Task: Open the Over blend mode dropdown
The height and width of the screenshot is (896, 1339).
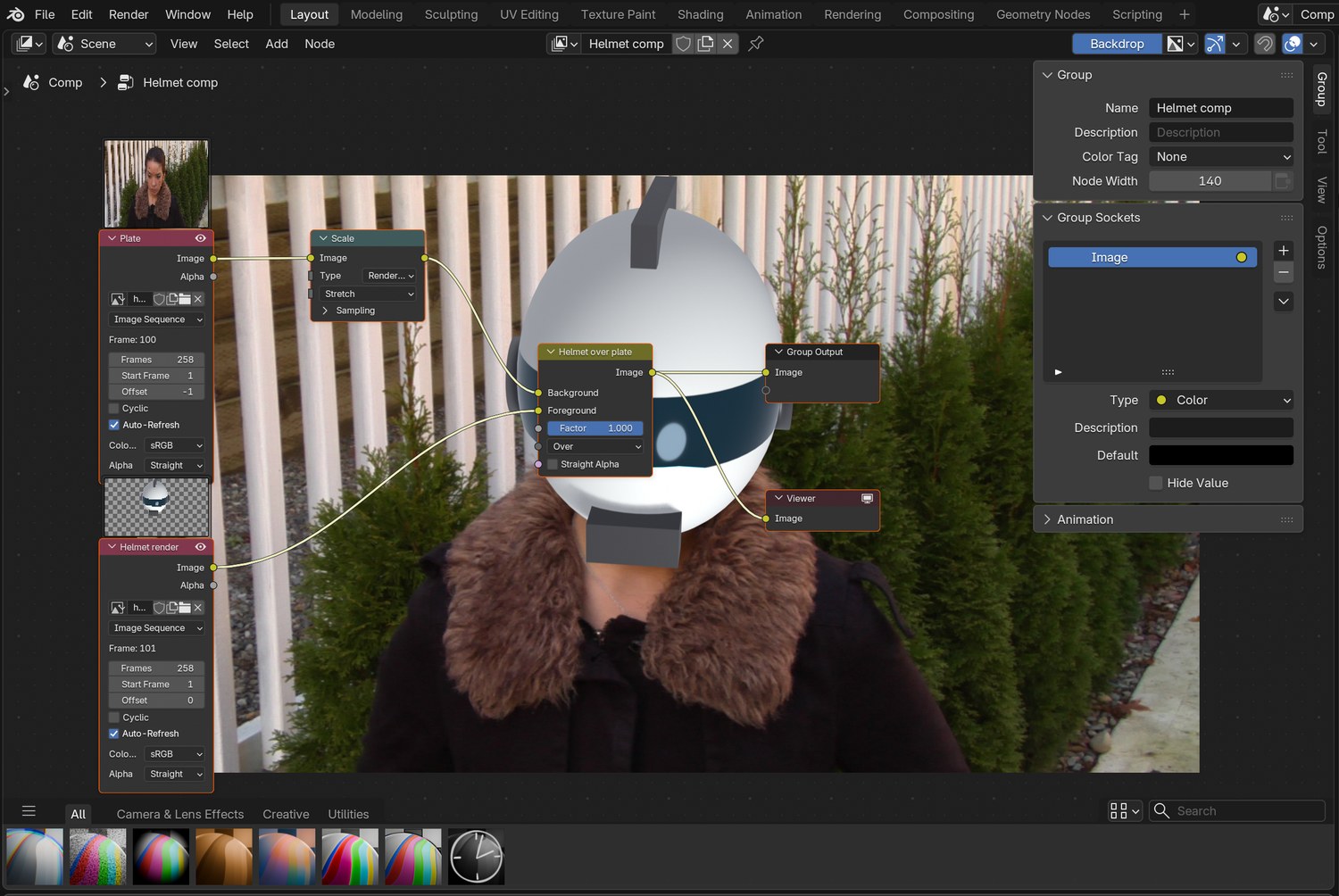Action: [x=595, y=446]
